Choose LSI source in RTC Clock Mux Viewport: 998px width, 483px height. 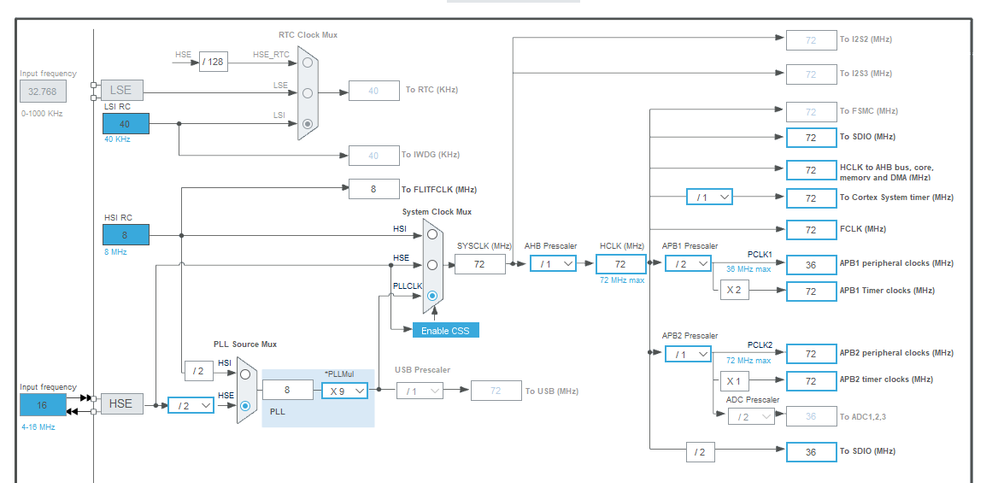307,123
